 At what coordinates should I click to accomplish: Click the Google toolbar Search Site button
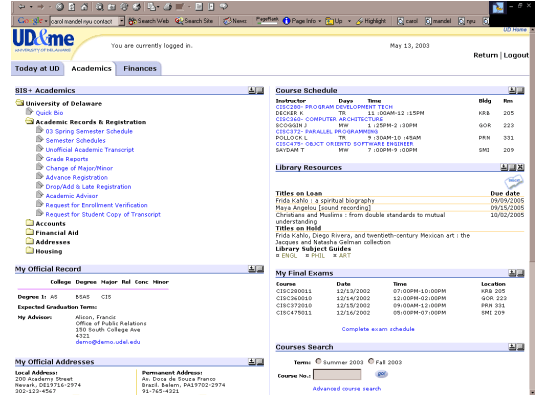point(194,21)
